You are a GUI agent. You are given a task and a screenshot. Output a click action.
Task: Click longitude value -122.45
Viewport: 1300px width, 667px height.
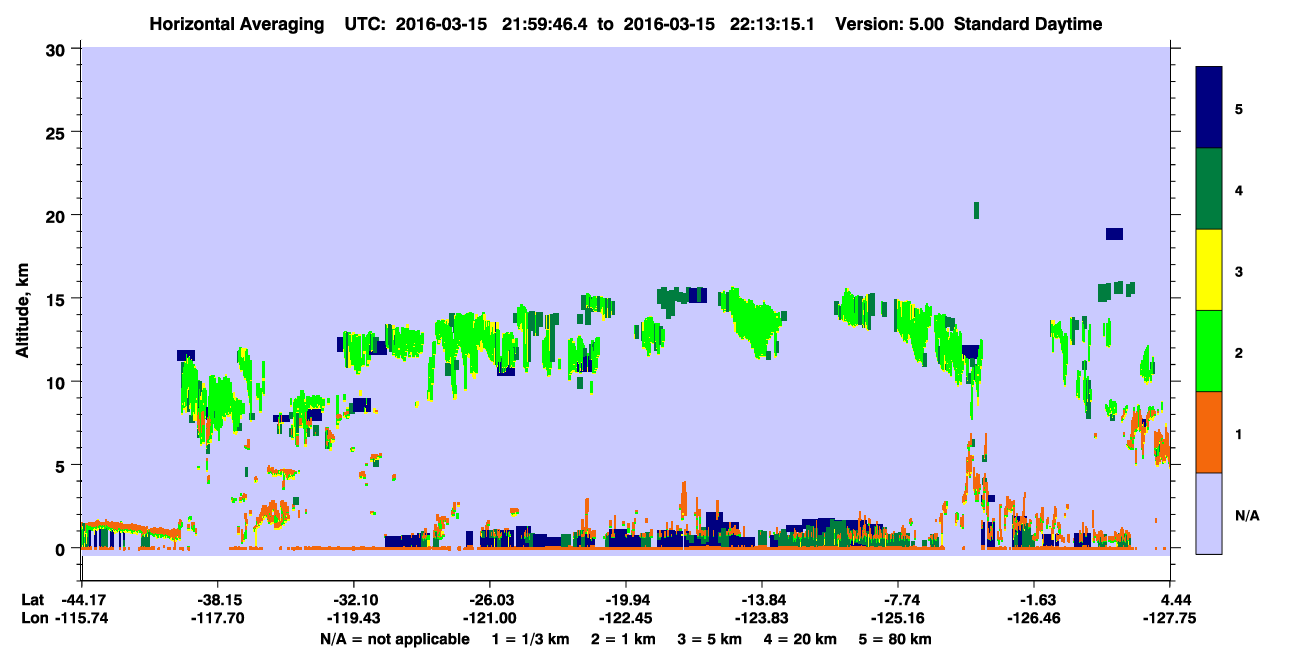[626, 618]
